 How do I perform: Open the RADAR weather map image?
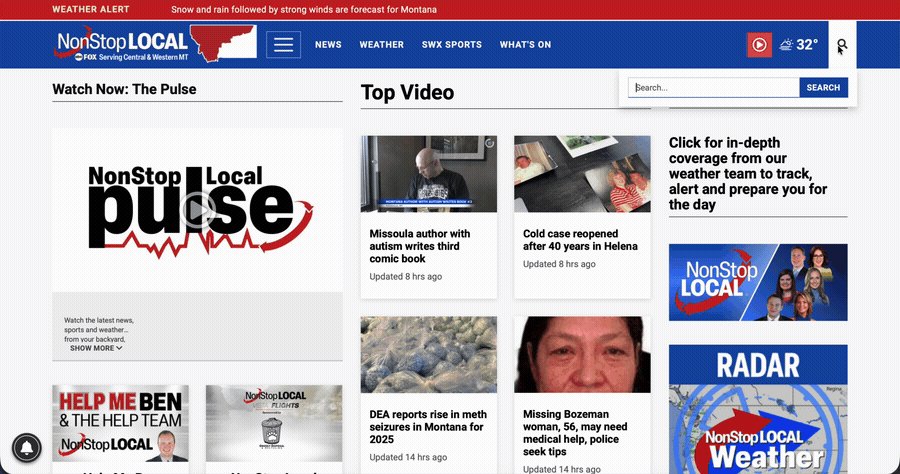point(758,409)
